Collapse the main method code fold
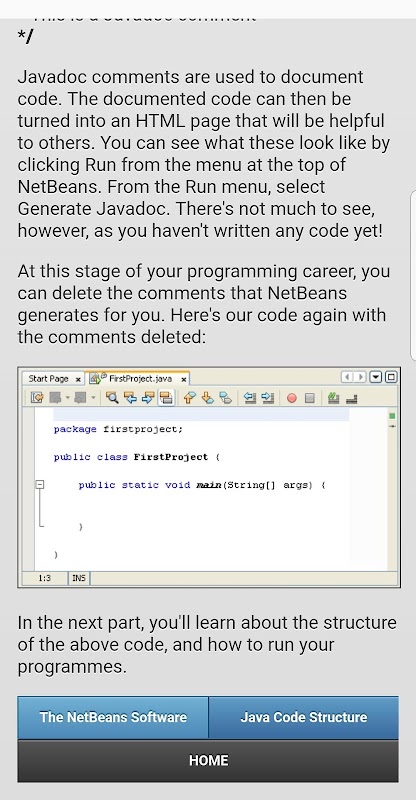The image size is (416, 800). click(x=40, y=485)
